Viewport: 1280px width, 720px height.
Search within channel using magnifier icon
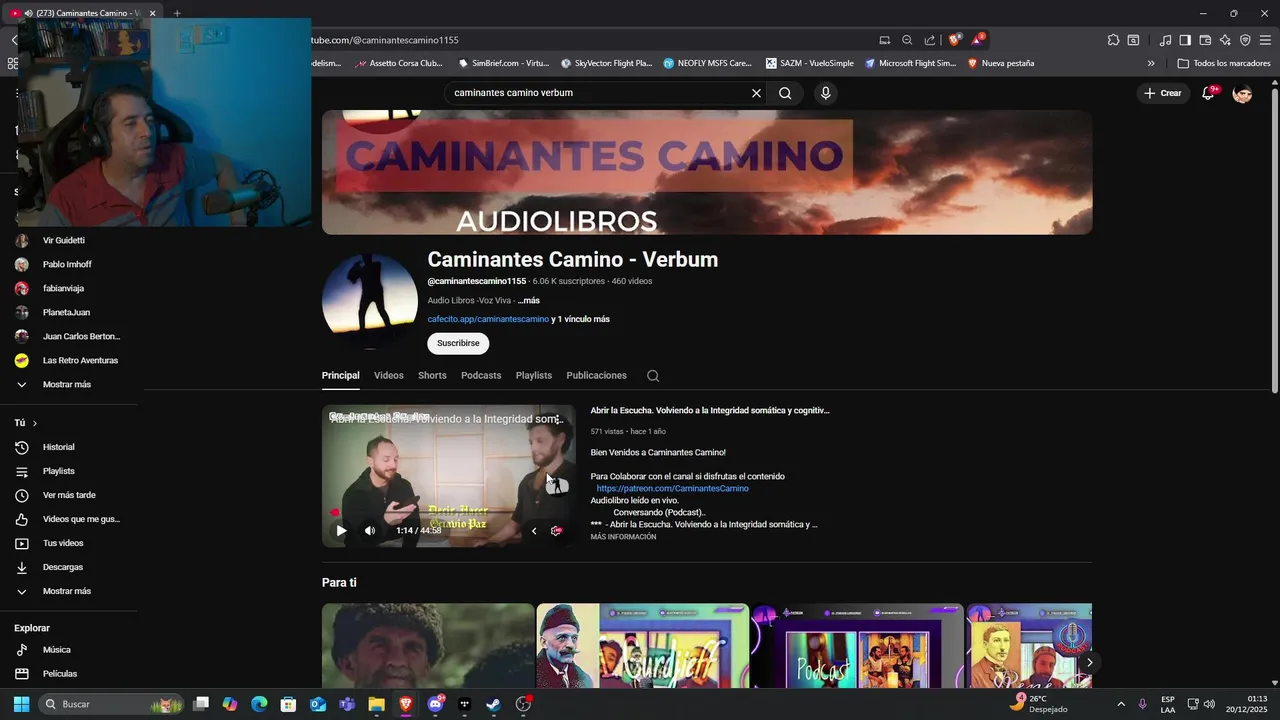[x=653, y=376]
